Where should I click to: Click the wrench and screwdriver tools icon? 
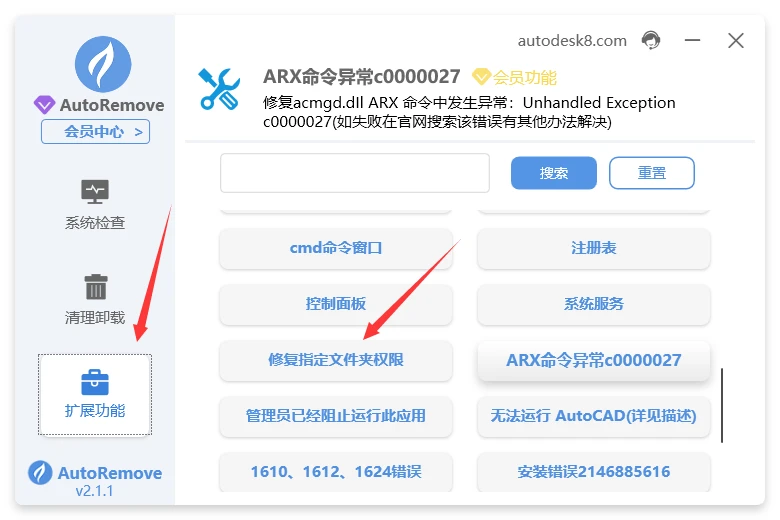click(x=219, y=89)
